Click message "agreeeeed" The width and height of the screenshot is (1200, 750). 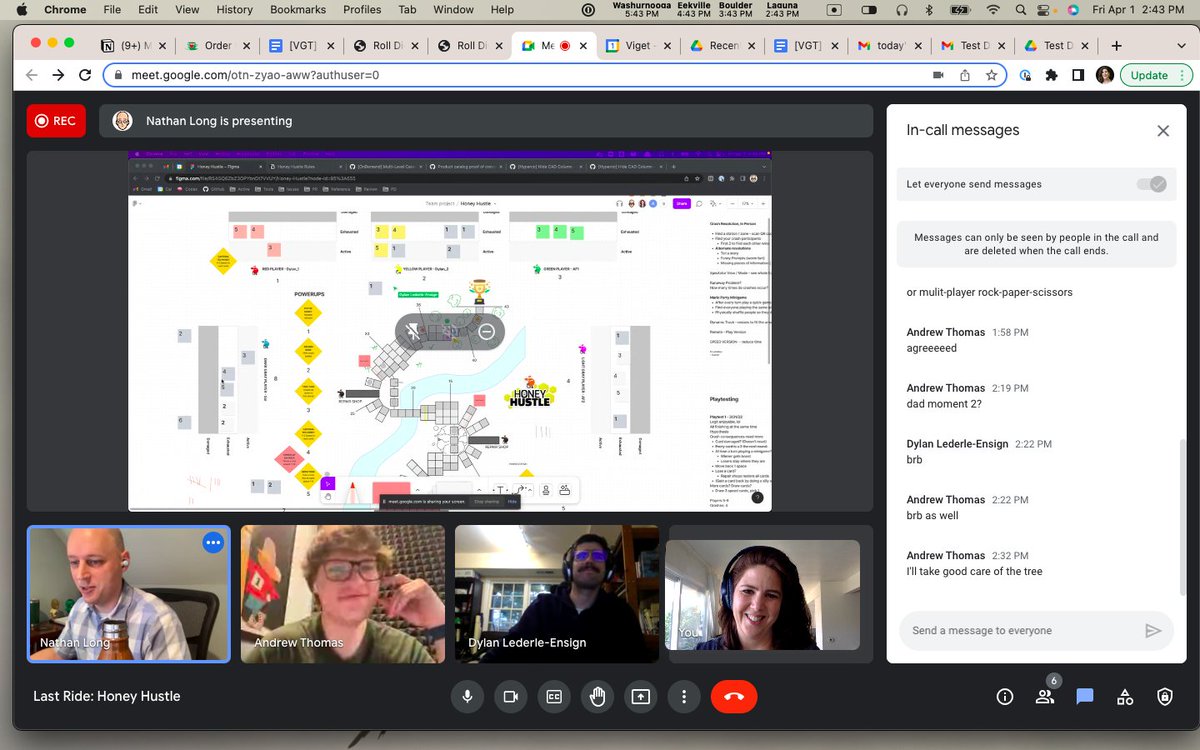(x=931, y=348)
